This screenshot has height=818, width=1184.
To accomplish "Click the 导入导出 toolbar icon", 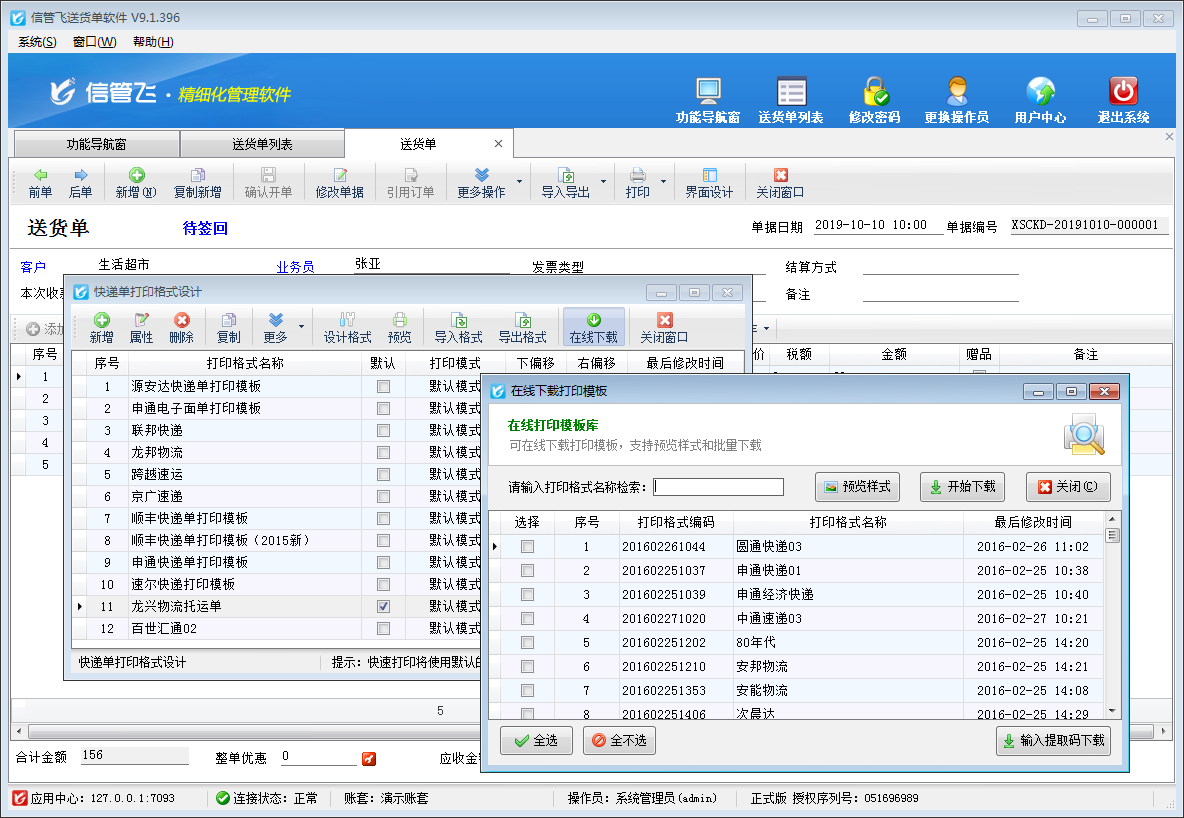I will tap(566, 183).
